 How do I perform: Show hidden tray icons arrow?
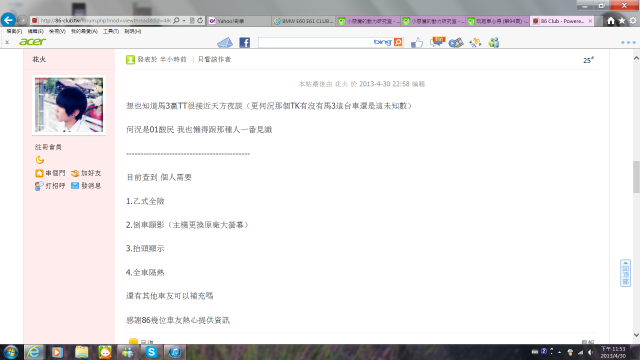click(560, 352)
